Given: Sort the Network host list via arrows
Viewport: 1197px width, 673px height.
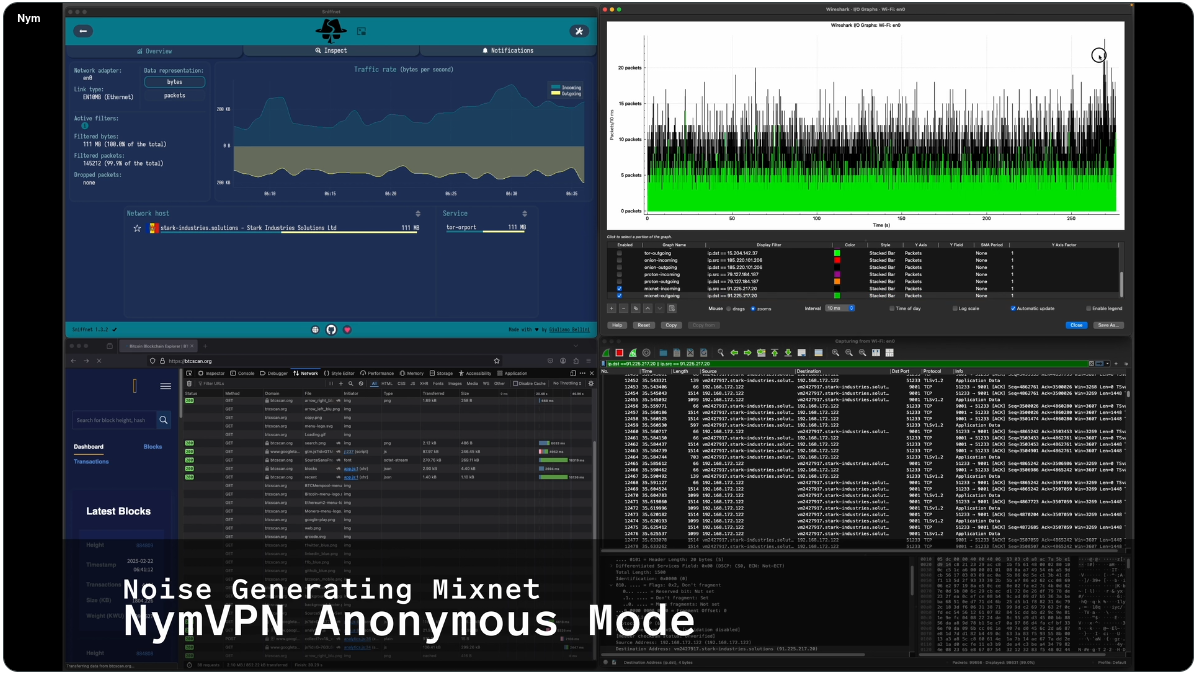Looking at the screenshot, I should pyautogui.click(x=418, y=213).
